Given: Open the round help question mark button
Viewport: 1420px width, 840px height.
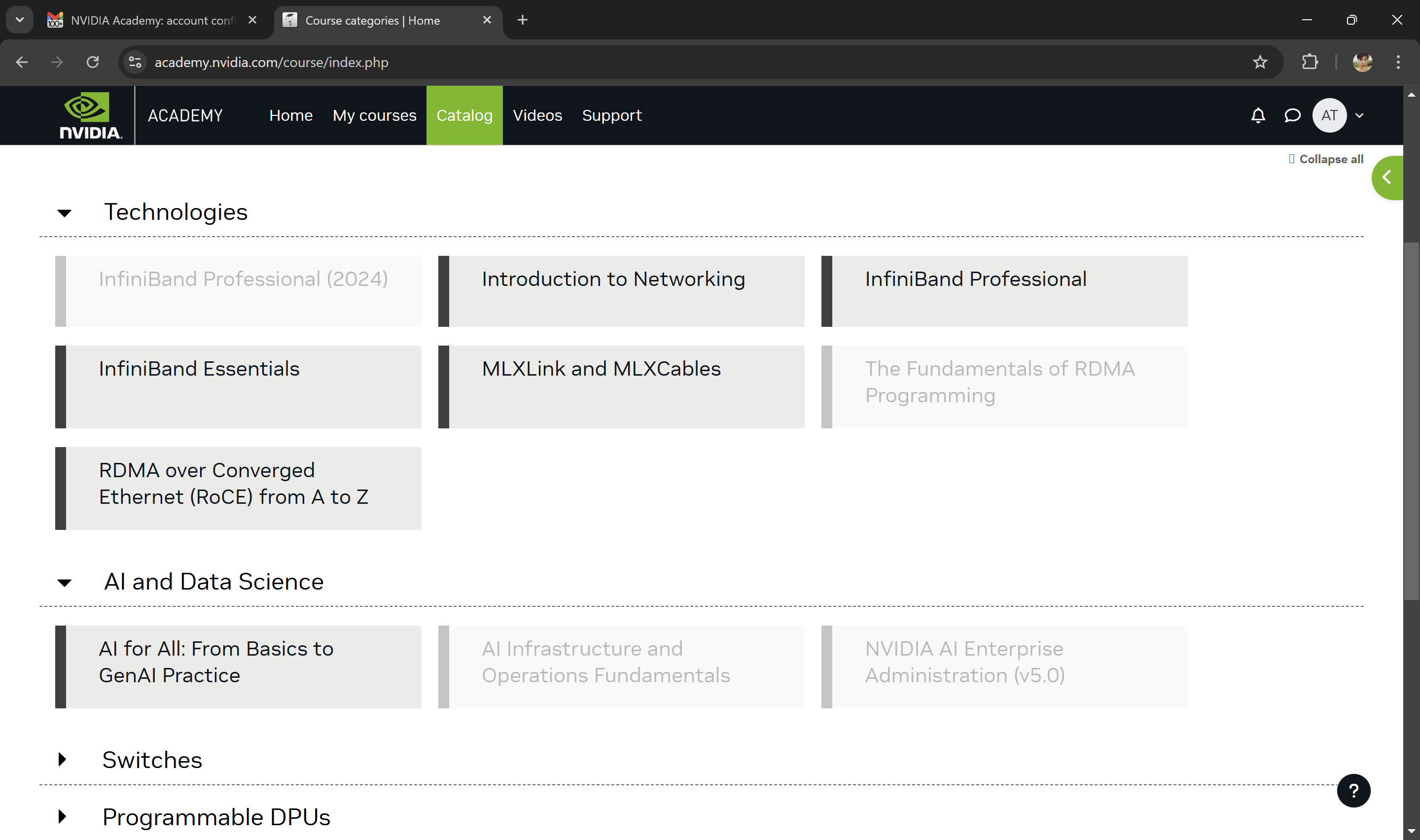Looking at the screenshot, I should pos(1353,790).
